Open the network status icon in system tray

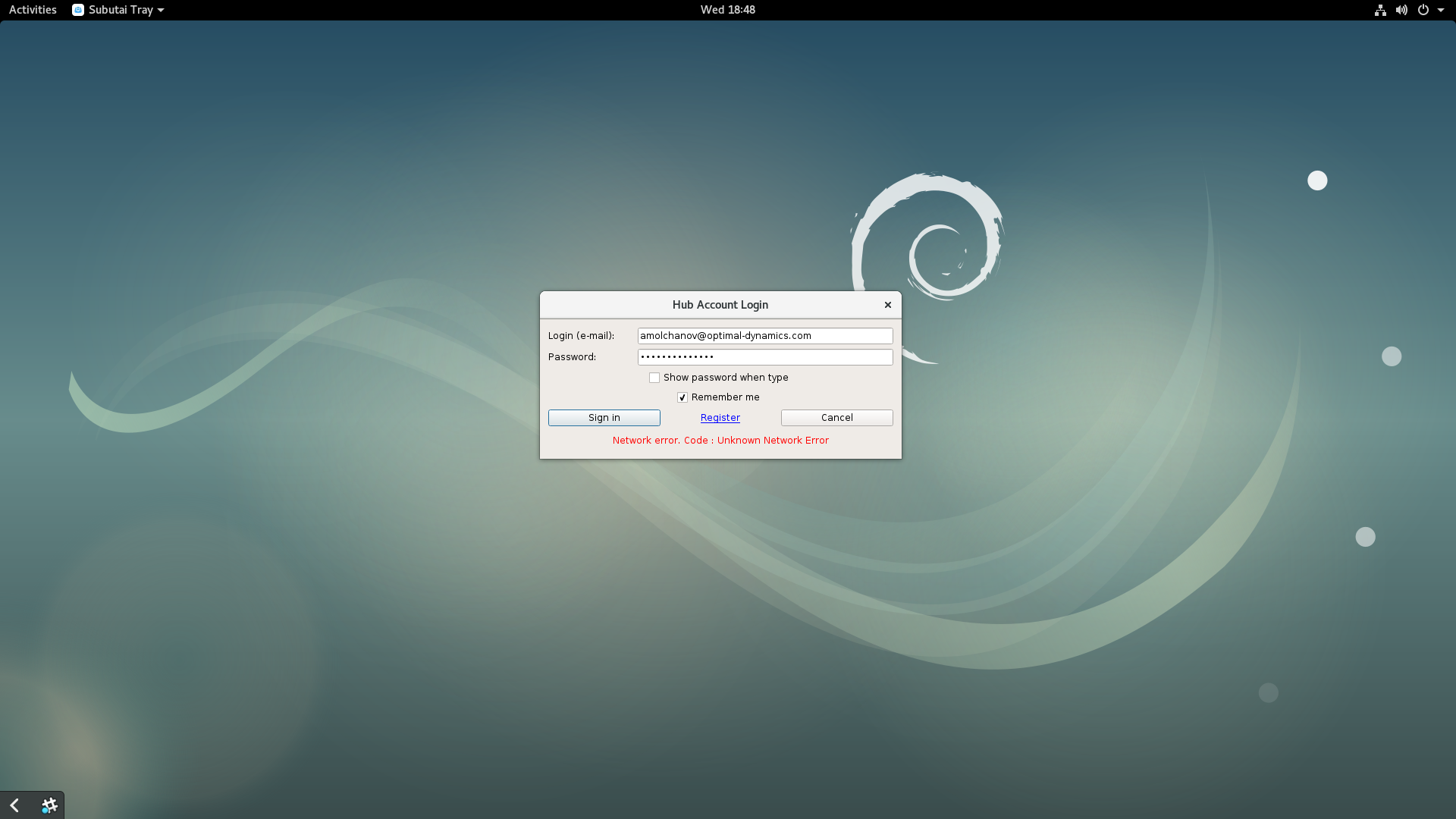1379,10
